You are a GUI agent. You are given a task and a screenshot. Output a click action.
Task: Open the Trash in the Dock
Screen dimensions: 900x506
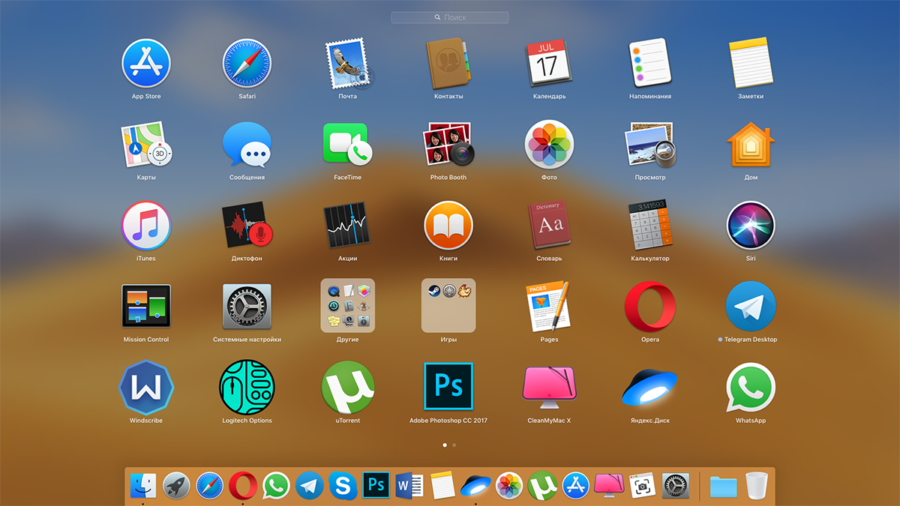click(757, 486)
